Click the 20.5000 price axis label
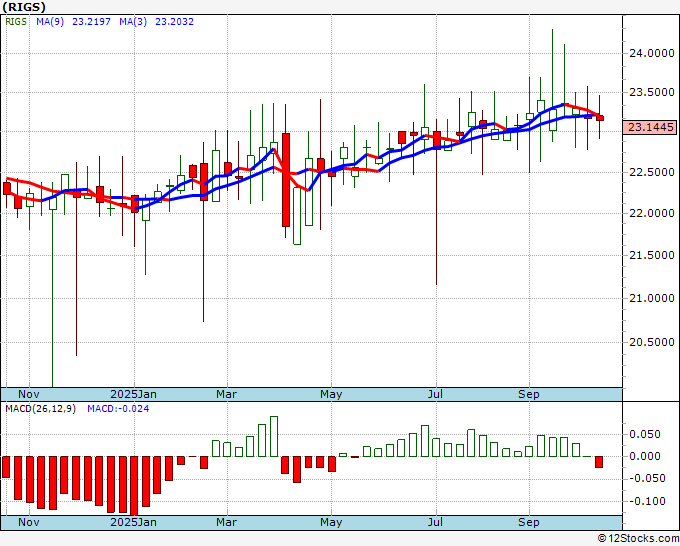The width and height of the screenshot is (680, 546). [652, 342]
